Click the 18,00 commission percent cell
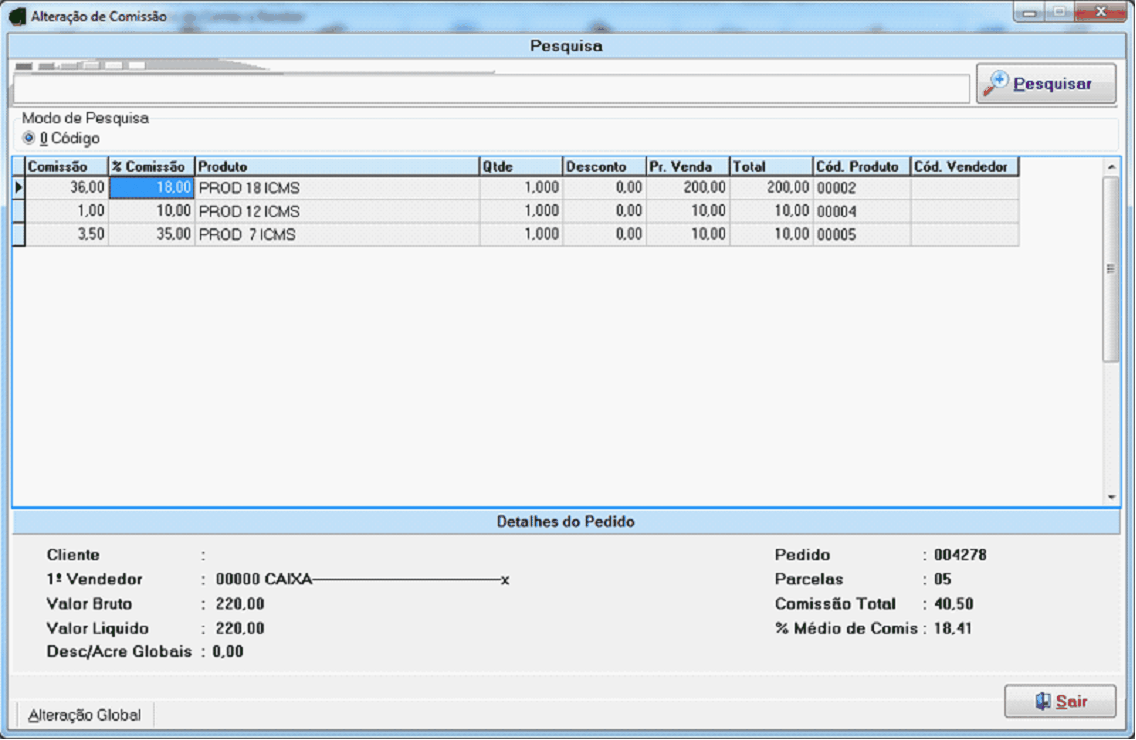Image resolution: width=1136 pixels, height=740 pixels. (151, 188)
